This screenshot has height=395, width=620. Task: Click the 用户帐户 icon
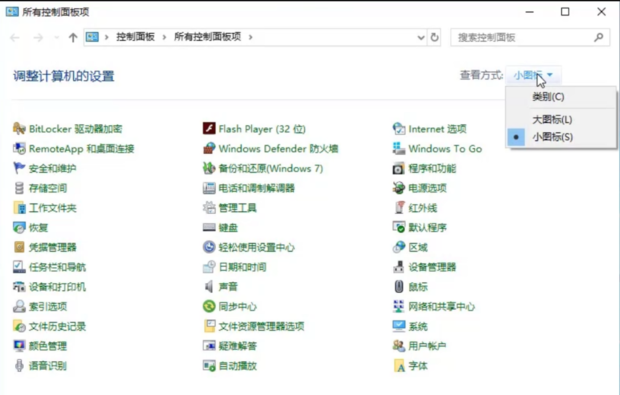point(399,346)
